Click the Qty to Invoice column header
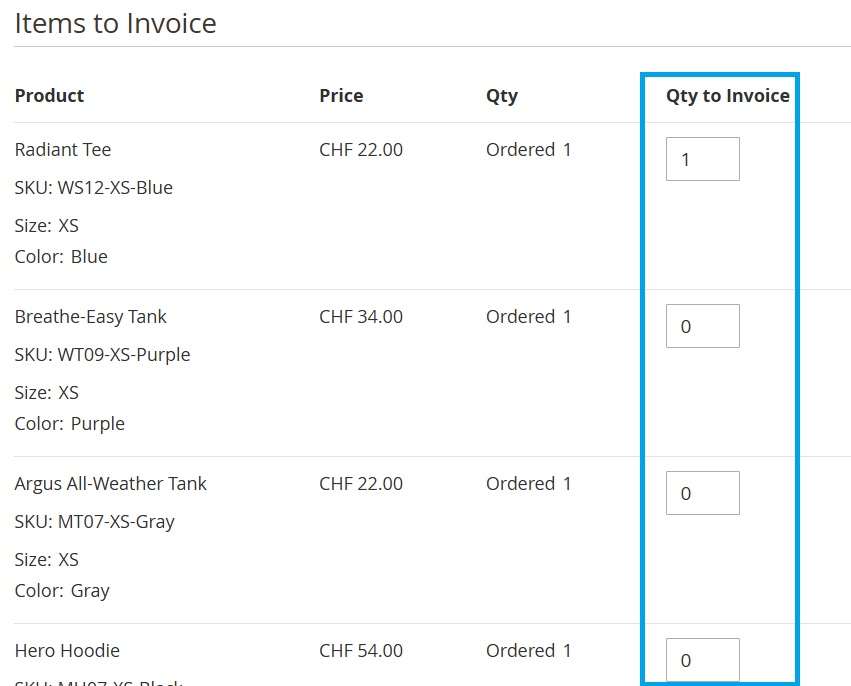The image size is (851, 686). point(727,96)
